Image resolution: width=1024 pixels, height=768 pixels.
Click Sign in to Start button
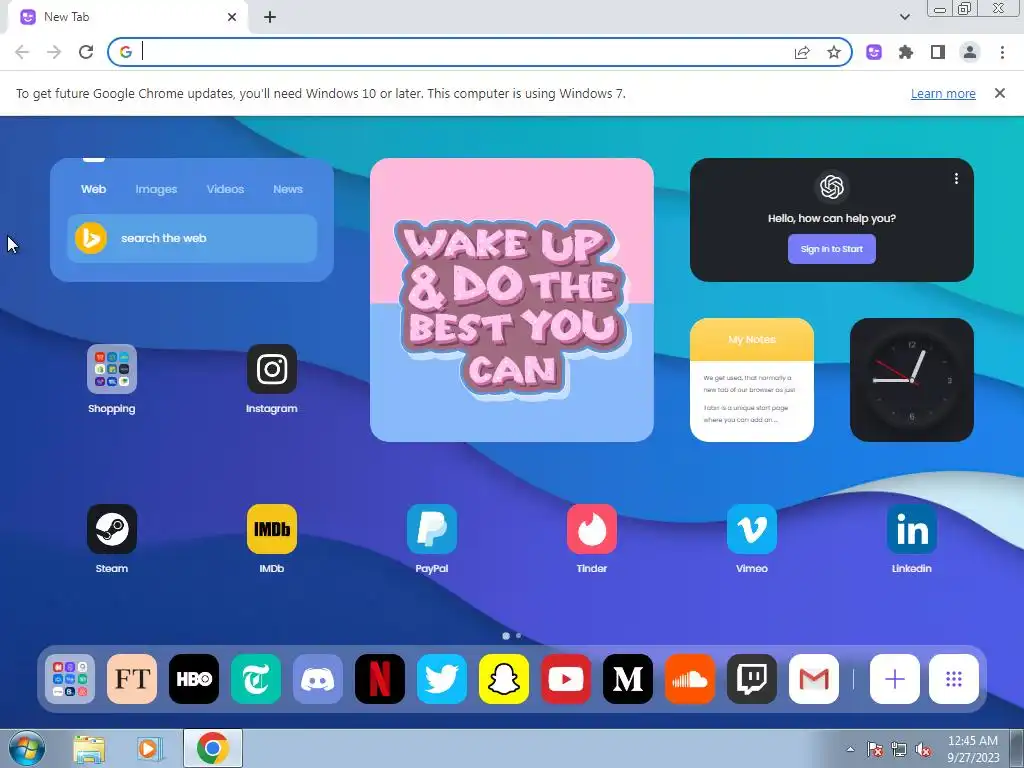pyautogui.click(x=832, y=249)
